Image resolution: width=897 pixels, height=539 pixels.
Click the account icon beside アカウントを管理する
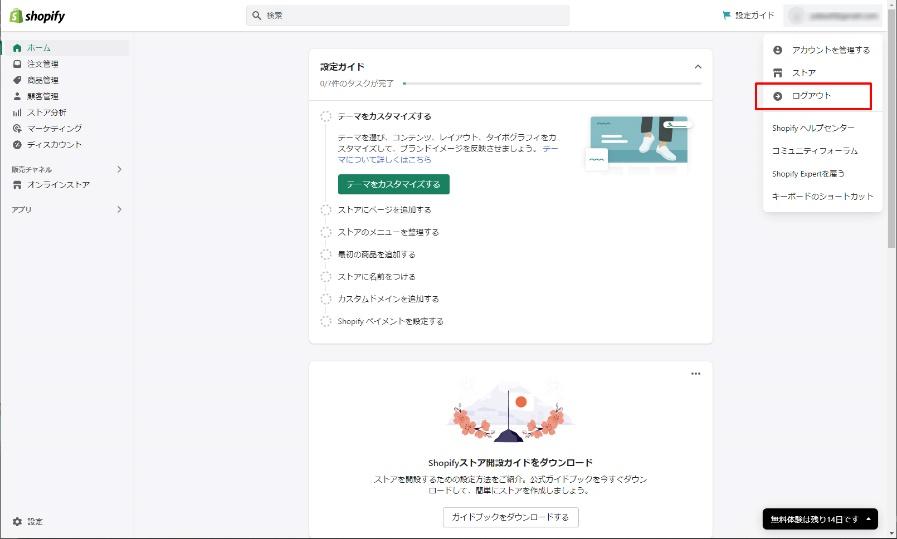(777, 50)
